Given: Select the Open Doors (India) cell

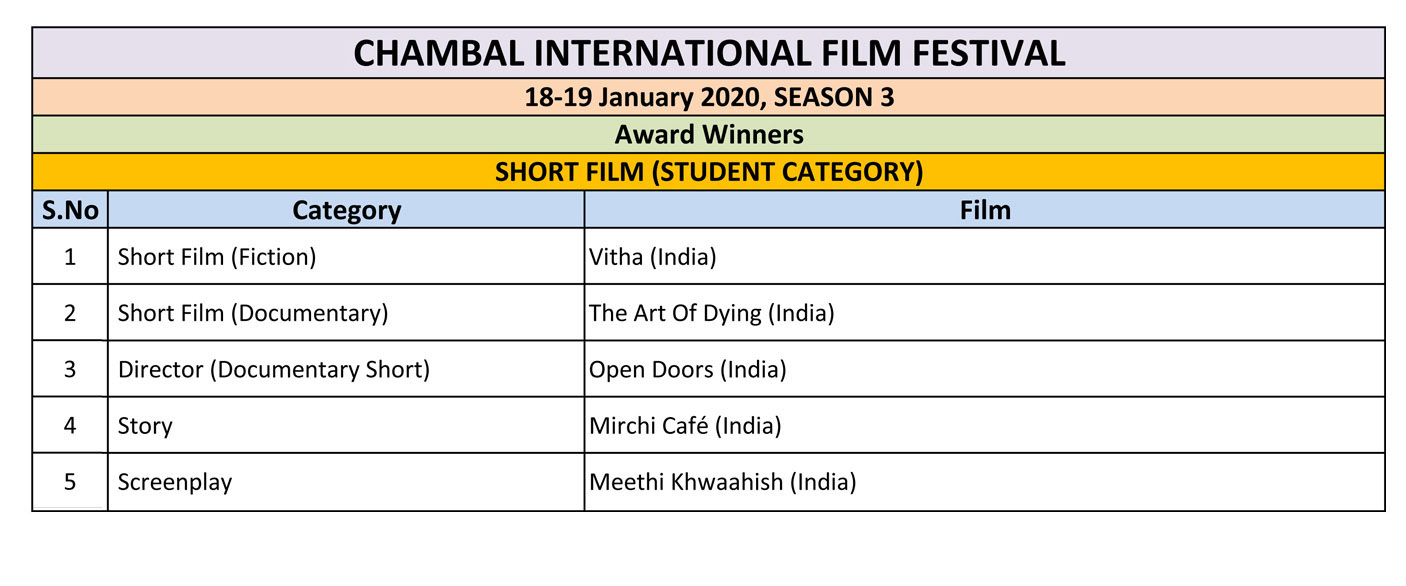Looking at the screenshot, I should pyautogui.click(x=985, y=369).
